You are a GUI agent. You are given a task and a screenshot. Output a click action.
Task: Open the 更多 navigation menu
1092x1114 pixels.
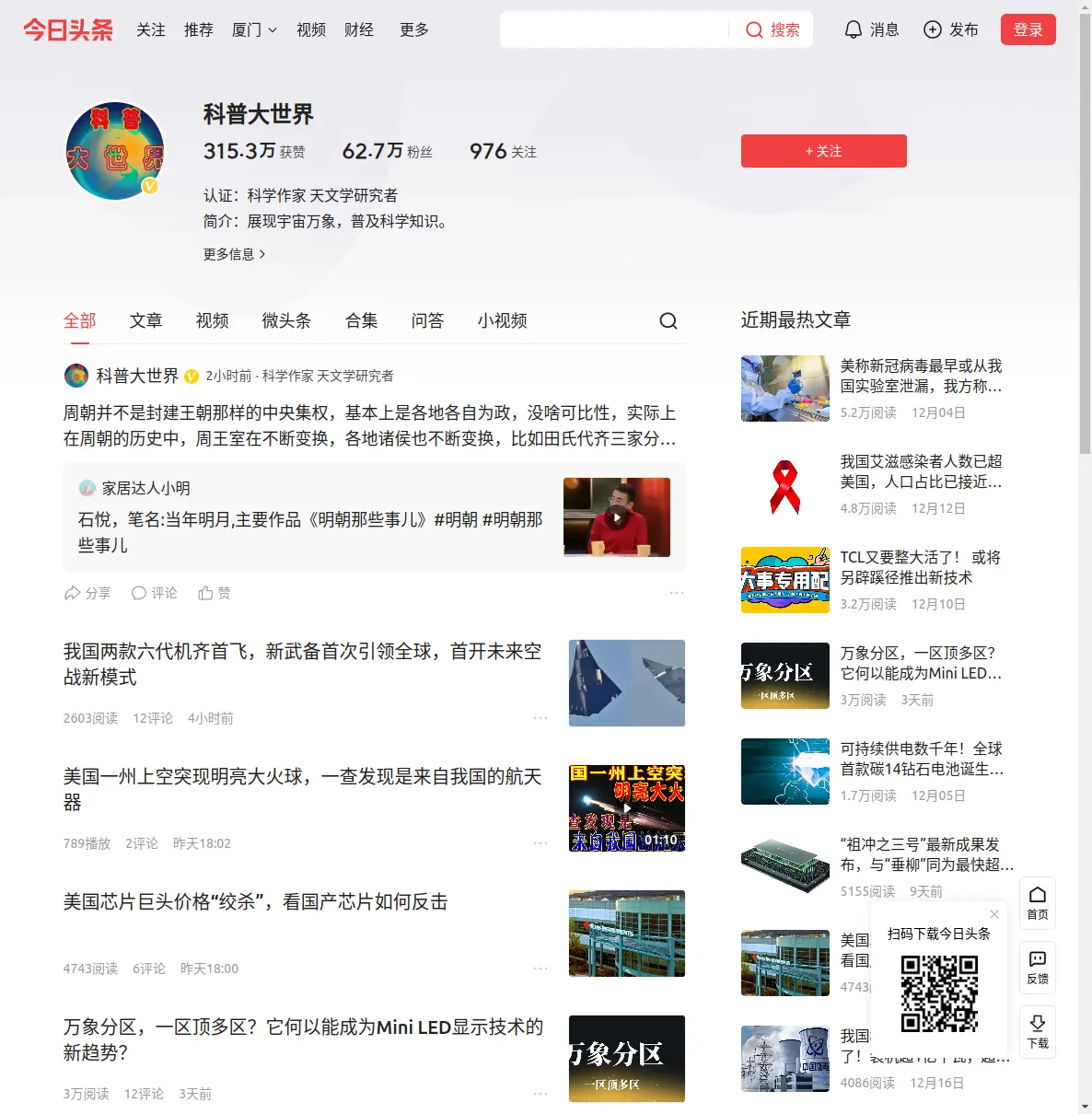pos(414,29)
